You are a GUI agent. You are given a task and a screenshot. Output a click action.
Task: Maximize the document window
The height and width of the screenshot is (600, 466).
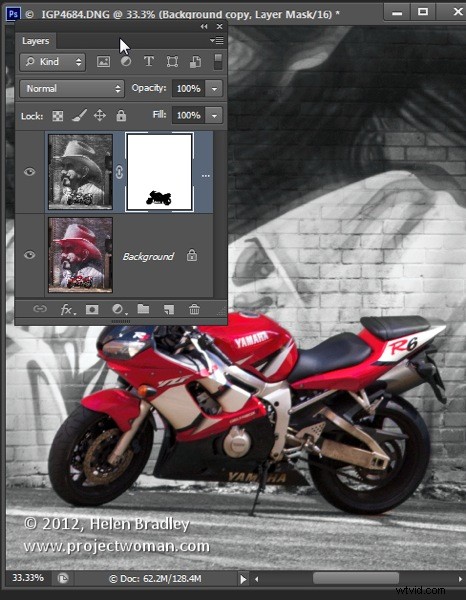point(423,12)
